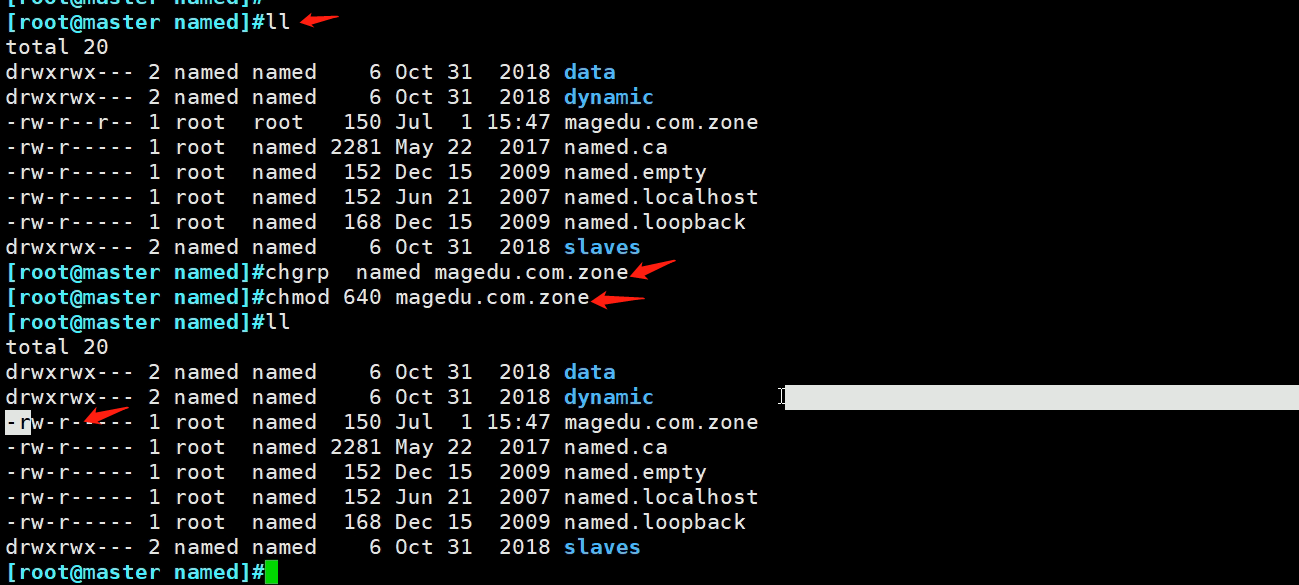
Task: Click the 'chmod 640 magedu.com.zone' command text
Action: [428, 297]
